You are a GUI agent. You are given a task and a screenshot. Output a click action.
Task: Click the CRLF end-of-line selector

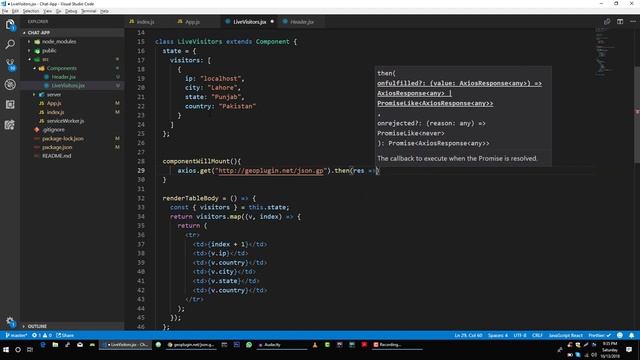537,335
